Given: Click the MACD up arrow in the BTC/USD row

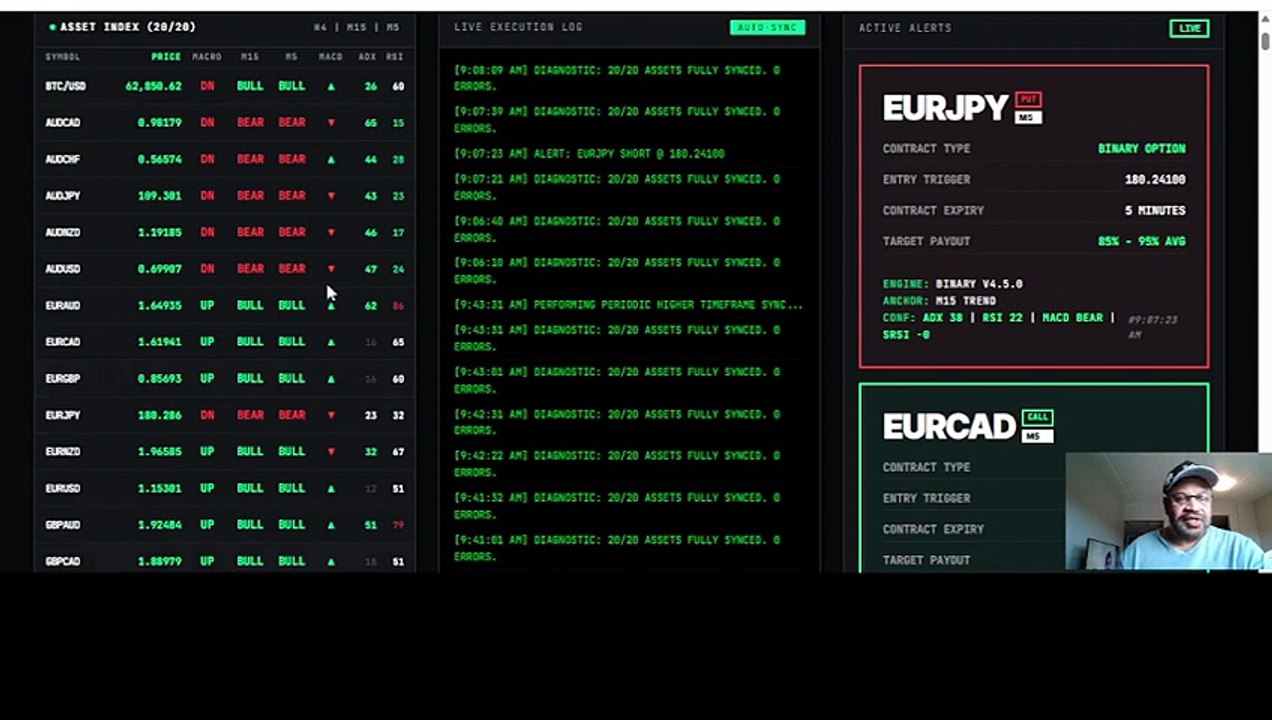Looking at the screenshot, I should pyautogui.click(x=331, y=86).
